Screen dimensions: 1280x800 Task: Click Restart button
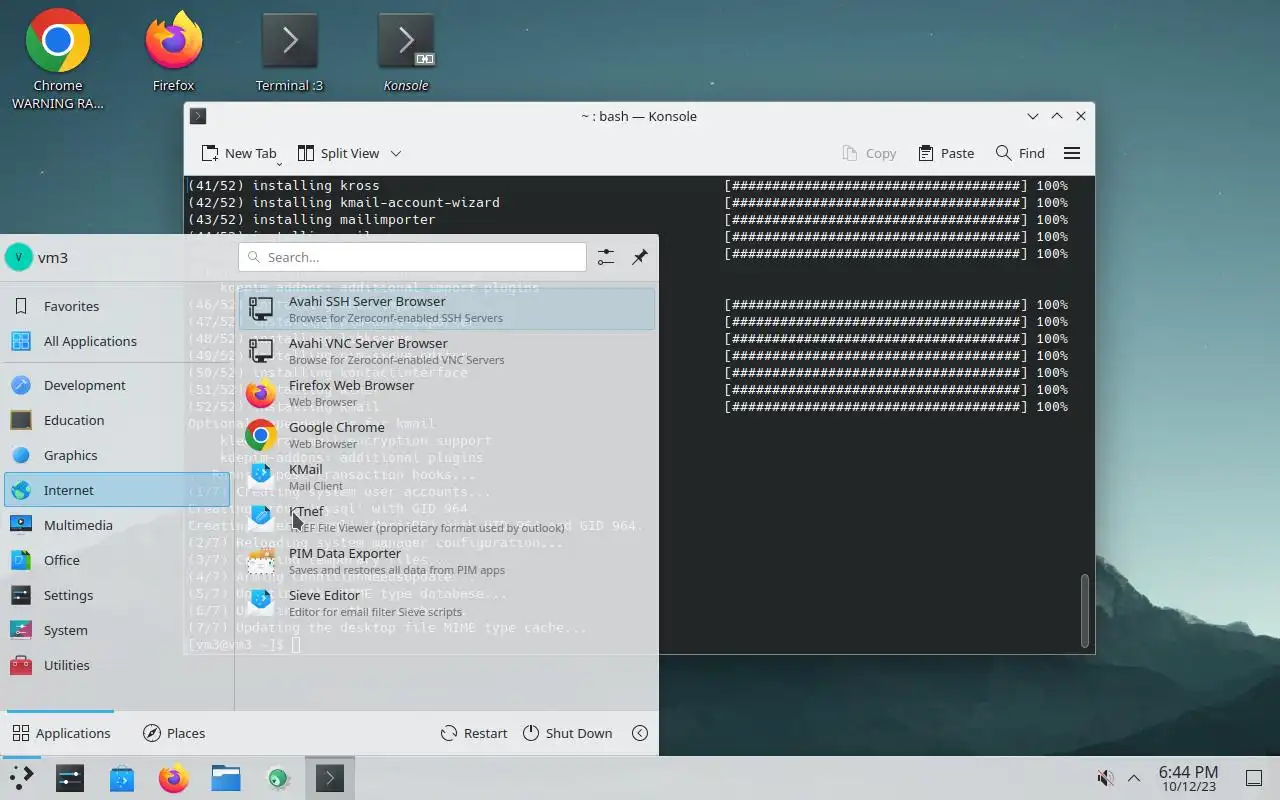[474, 733]
